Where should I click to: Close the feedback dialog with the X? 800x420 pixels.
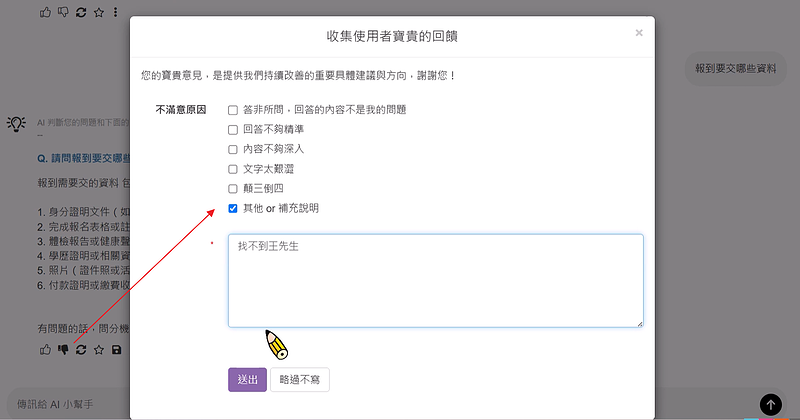pyautogui.click(x=639, y=33)
